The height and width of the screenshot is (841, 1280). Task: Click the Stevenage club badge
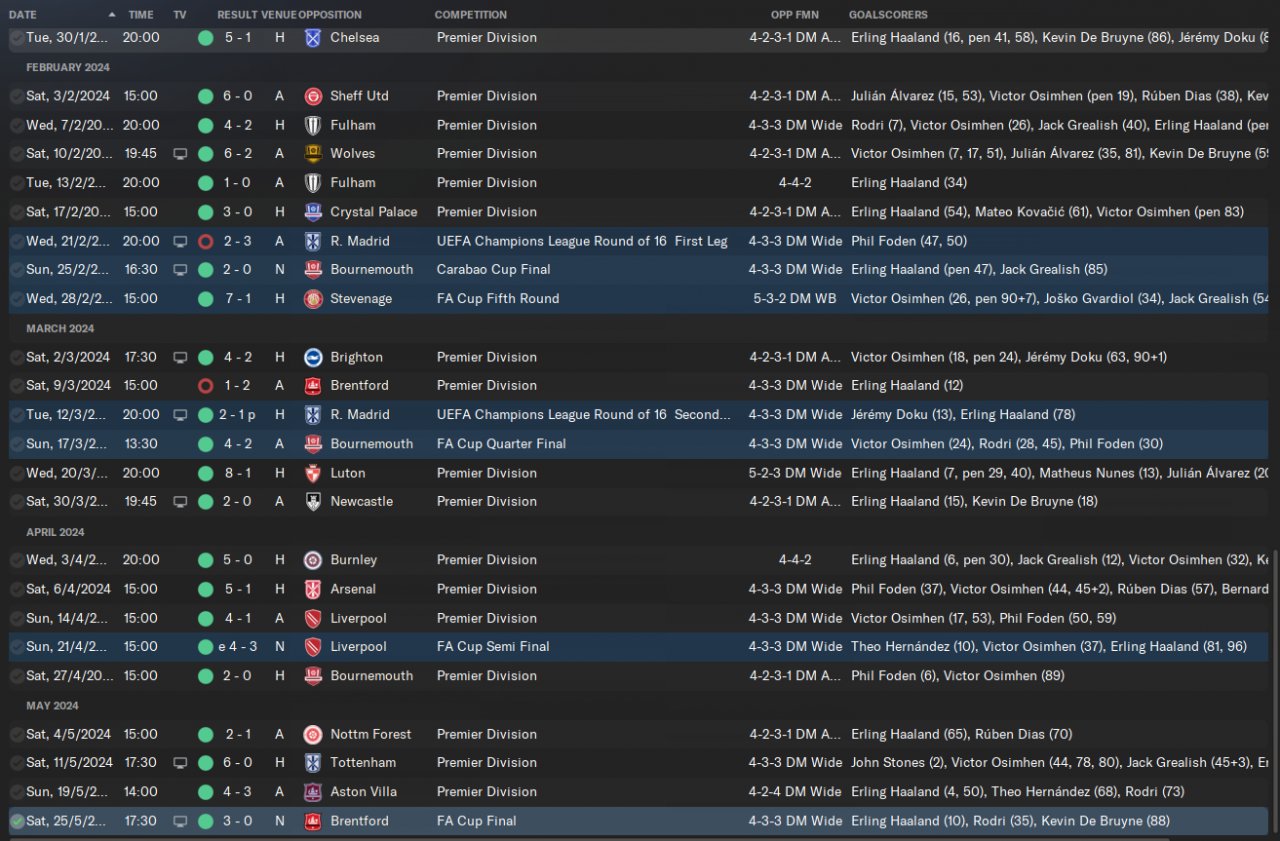(x=313, y=299)
